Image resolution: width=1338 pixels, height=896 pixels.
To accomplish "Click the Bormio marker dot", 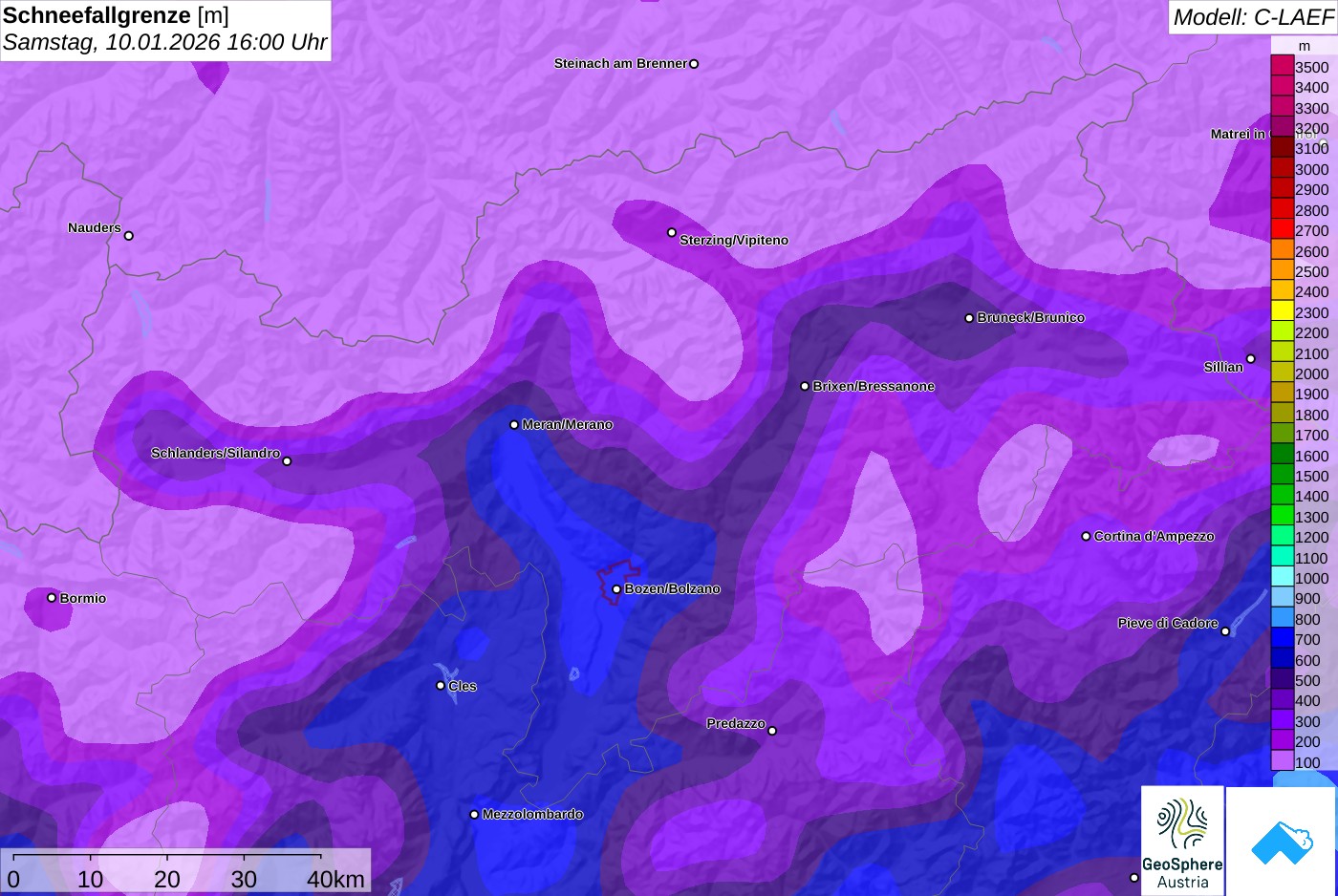I will click(x=52, y=598).
